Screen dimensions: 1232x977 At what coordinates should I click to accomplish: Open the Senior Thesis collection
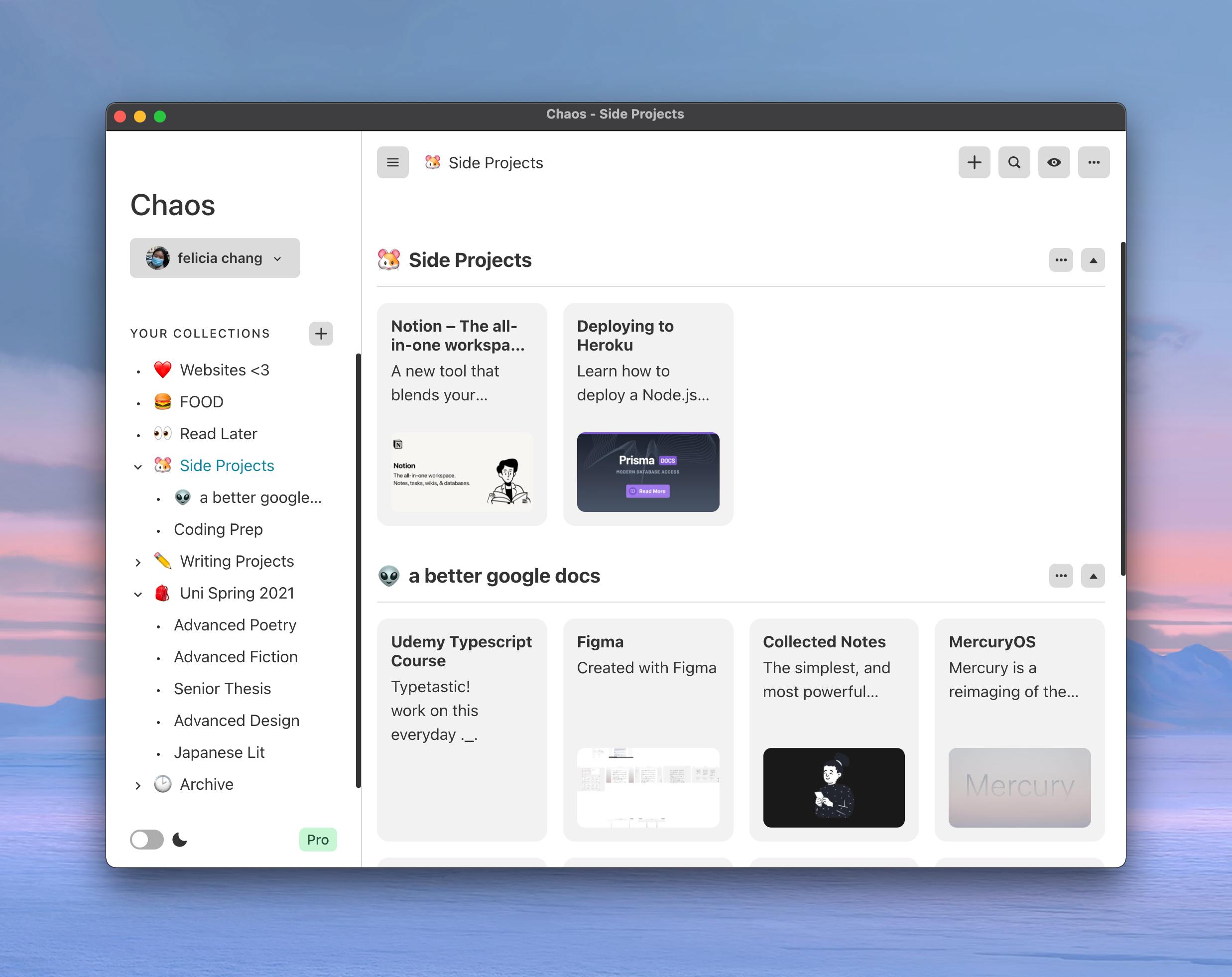point(222,689)
